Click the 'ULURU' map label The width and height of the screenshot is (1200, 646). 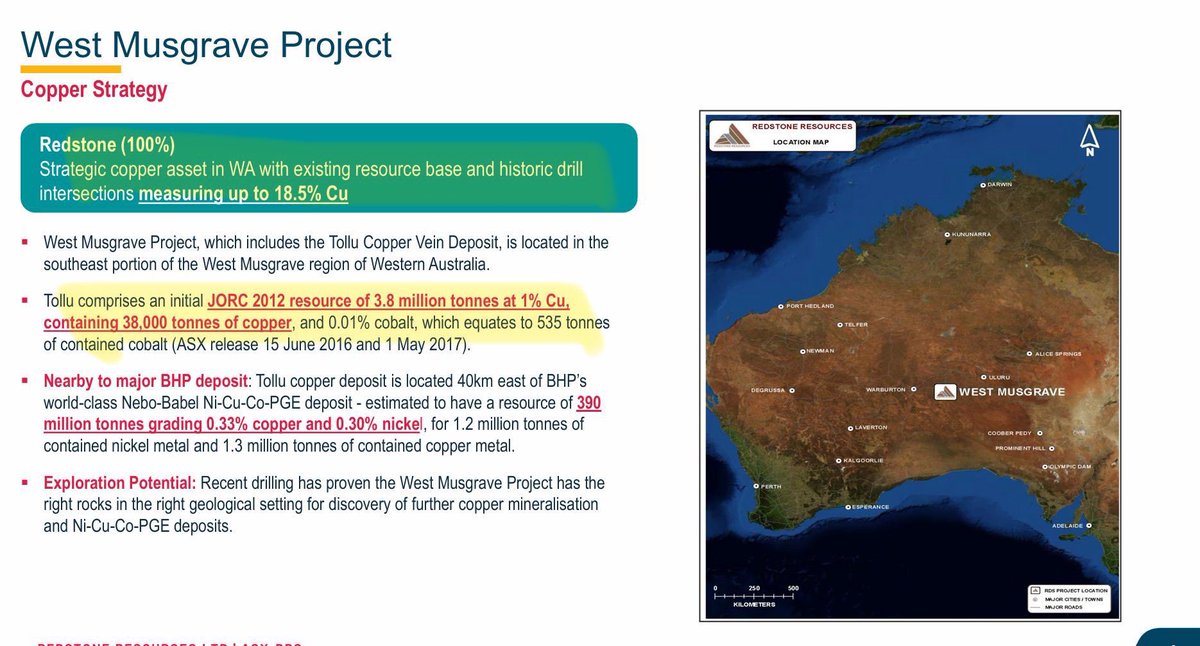click(1001, 376)
